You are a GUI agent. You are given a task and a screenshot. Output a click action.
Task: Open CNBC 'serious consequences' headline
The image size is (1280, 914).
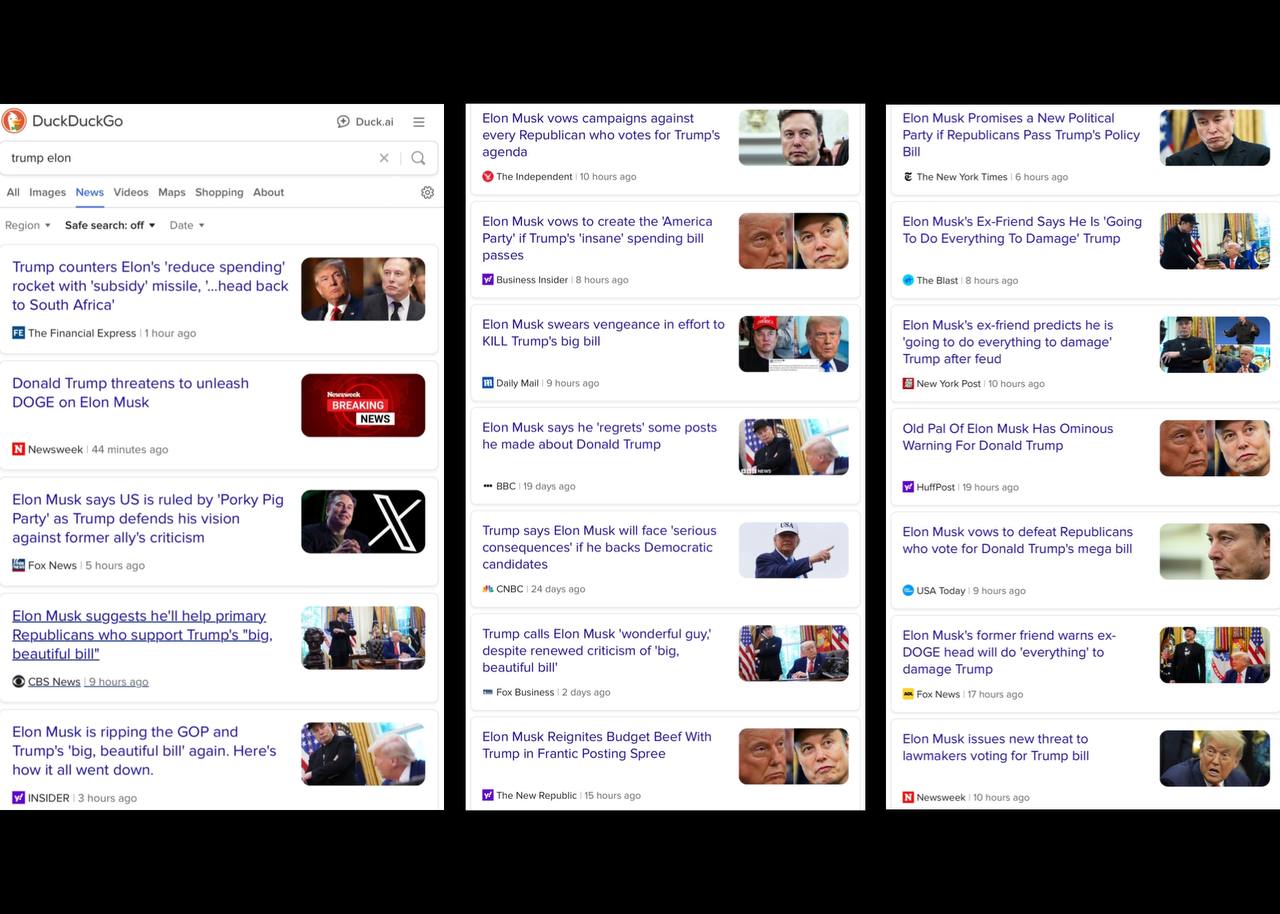[599, 548]
